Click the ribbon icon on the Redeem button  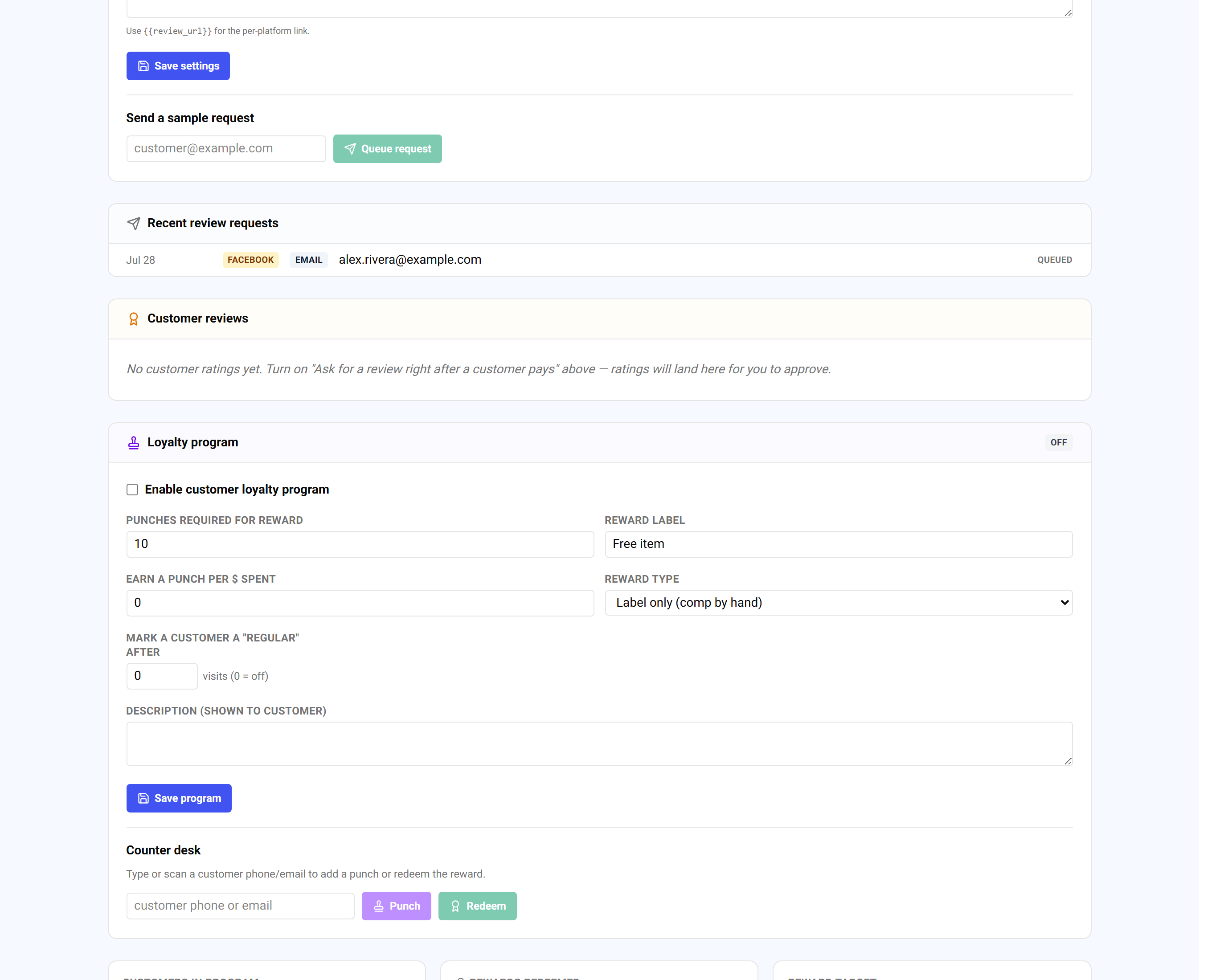455,906
